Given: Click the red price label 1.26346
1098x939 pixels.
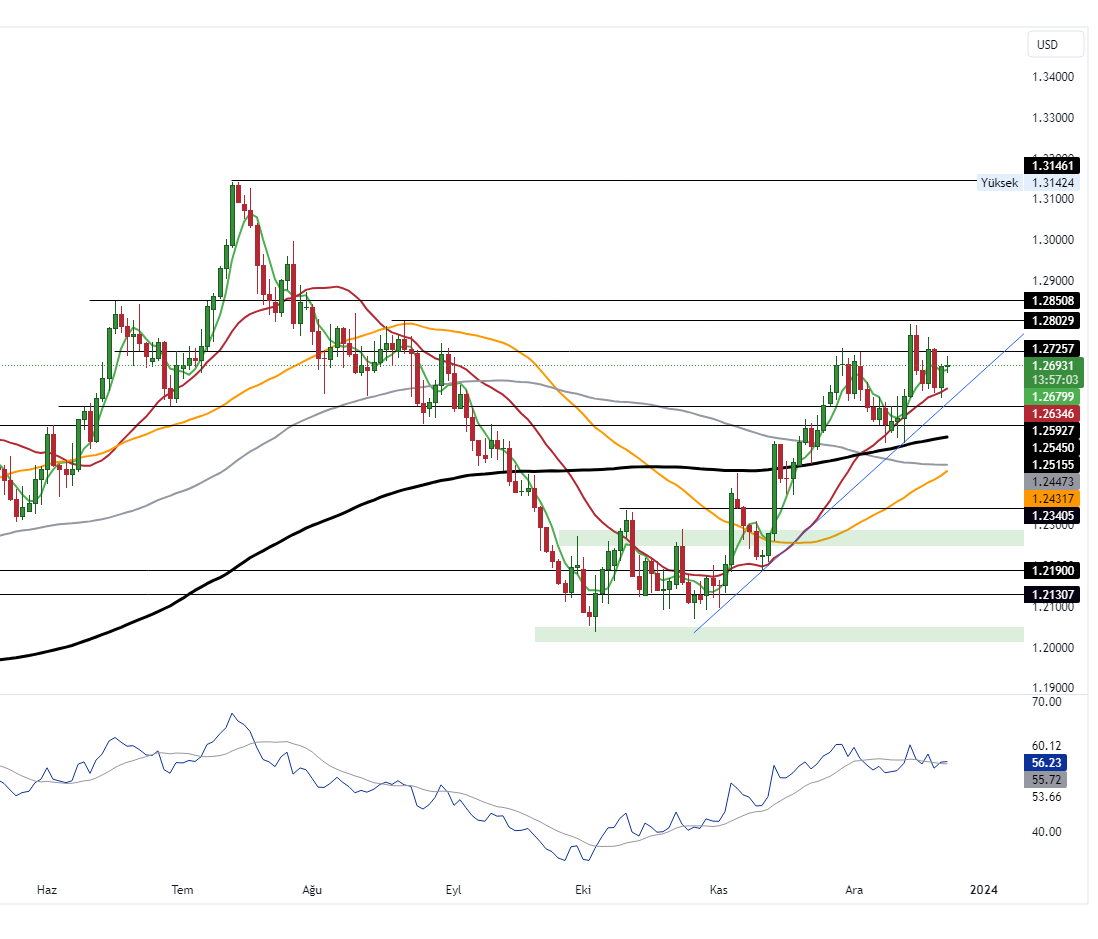Looking at the screenshot, I should [1051, 413].
